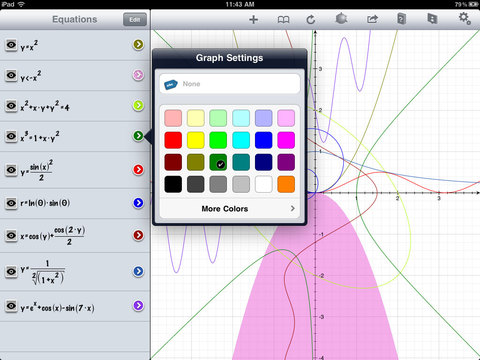Click the None label input field
Image resolution: width=480 pixels, height=360 pixels.
click(229, 84)
